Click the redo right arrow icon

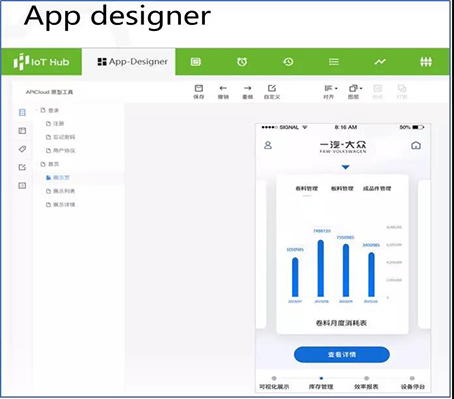coord(247,92)
